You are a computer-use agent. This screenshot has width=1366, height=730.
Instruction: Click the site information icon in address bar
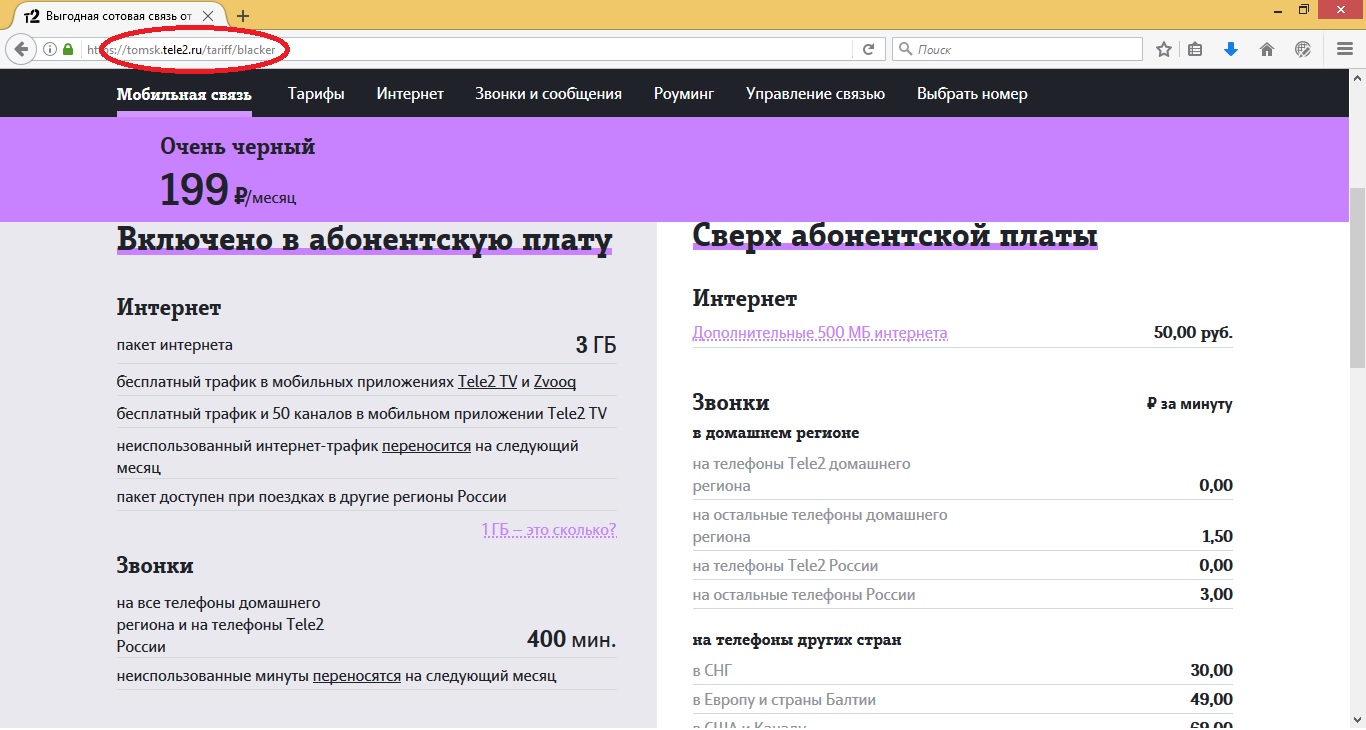click(49, 49)
